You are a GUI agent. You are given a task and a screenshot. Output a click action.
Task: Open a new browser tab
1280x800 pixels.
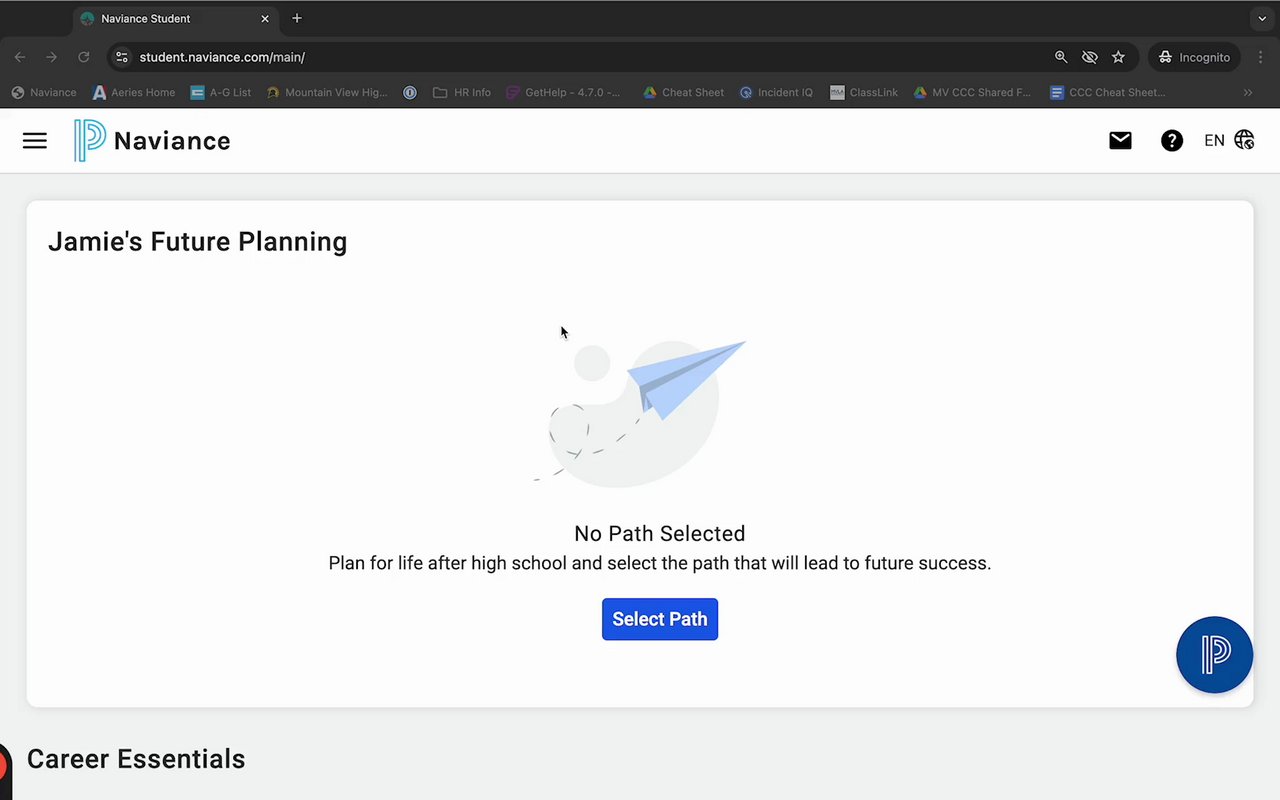(297, 18)
